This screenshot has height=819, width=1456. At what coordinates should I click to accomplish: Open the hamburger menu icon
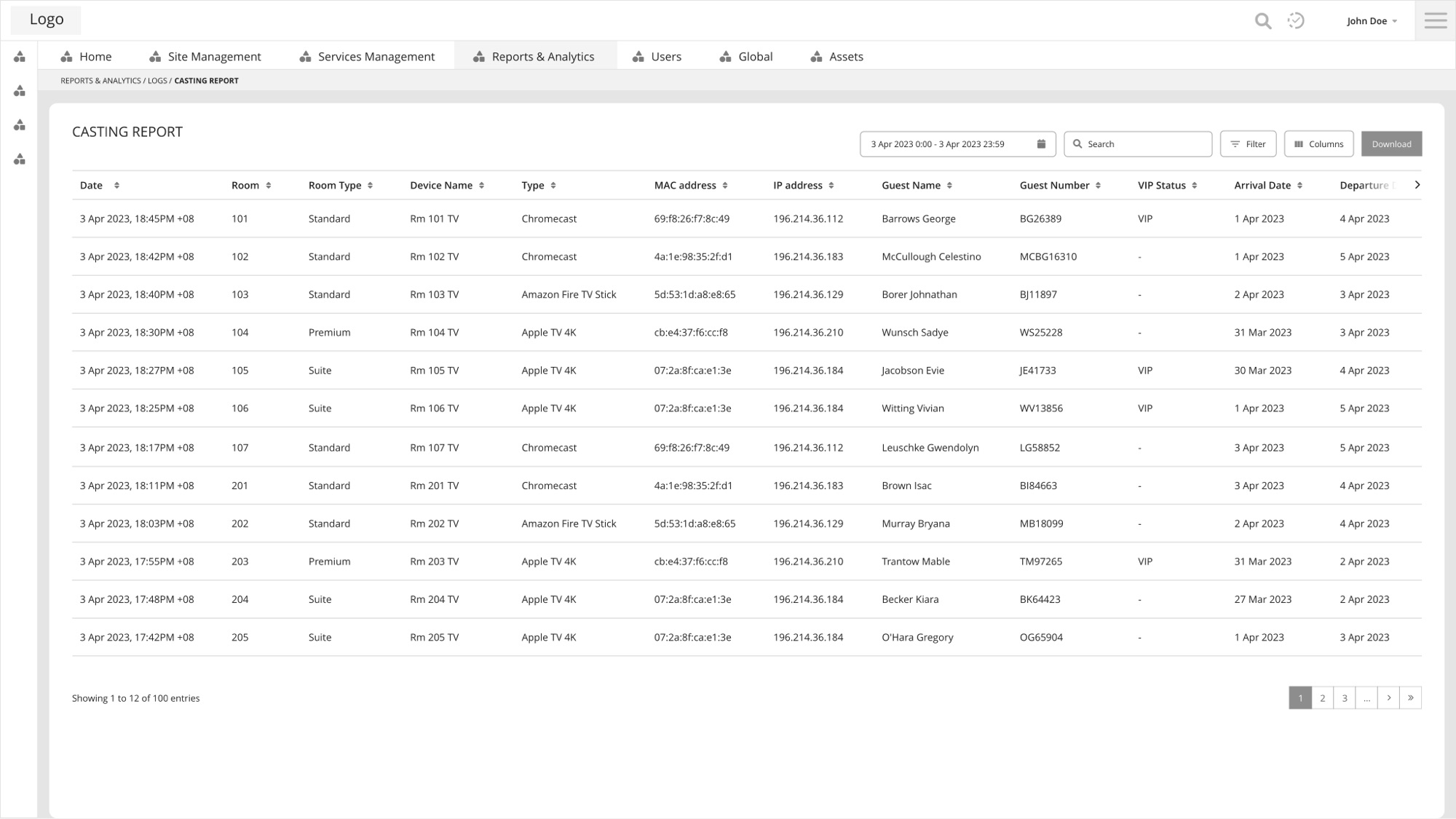tap(1436, 20)
